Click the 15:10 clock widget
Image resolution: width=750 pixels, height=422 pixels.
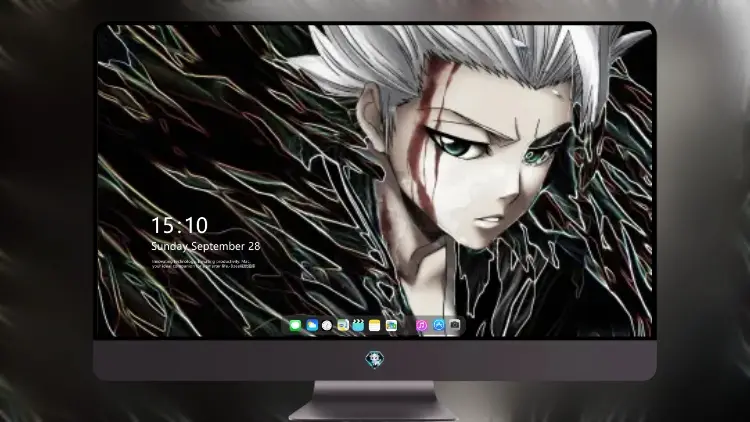coord(179,225)
